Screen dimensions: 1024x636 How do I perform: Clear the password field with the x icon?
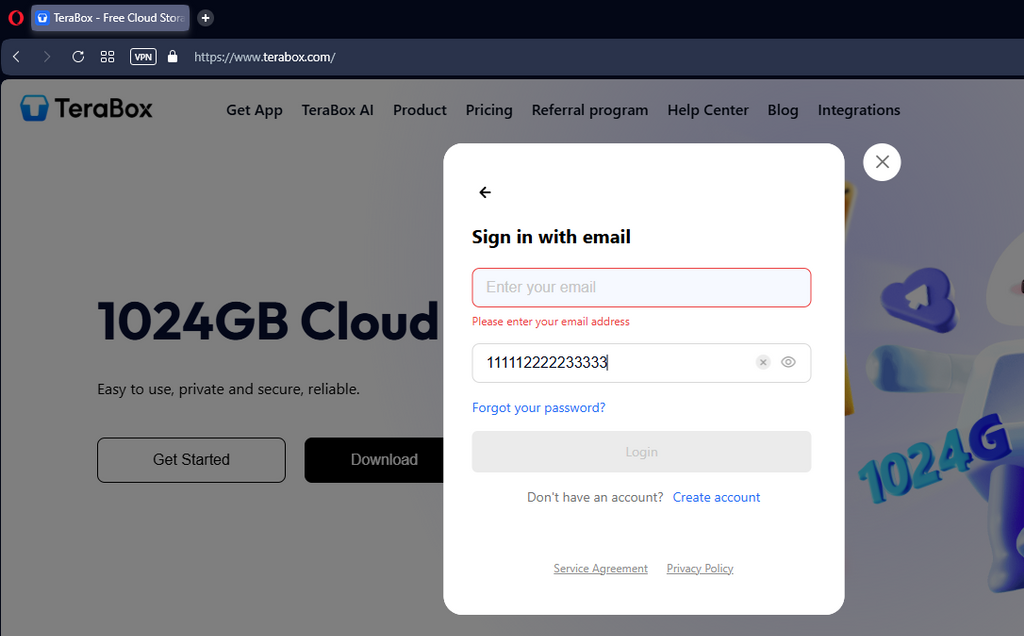(x=763, y=363)
